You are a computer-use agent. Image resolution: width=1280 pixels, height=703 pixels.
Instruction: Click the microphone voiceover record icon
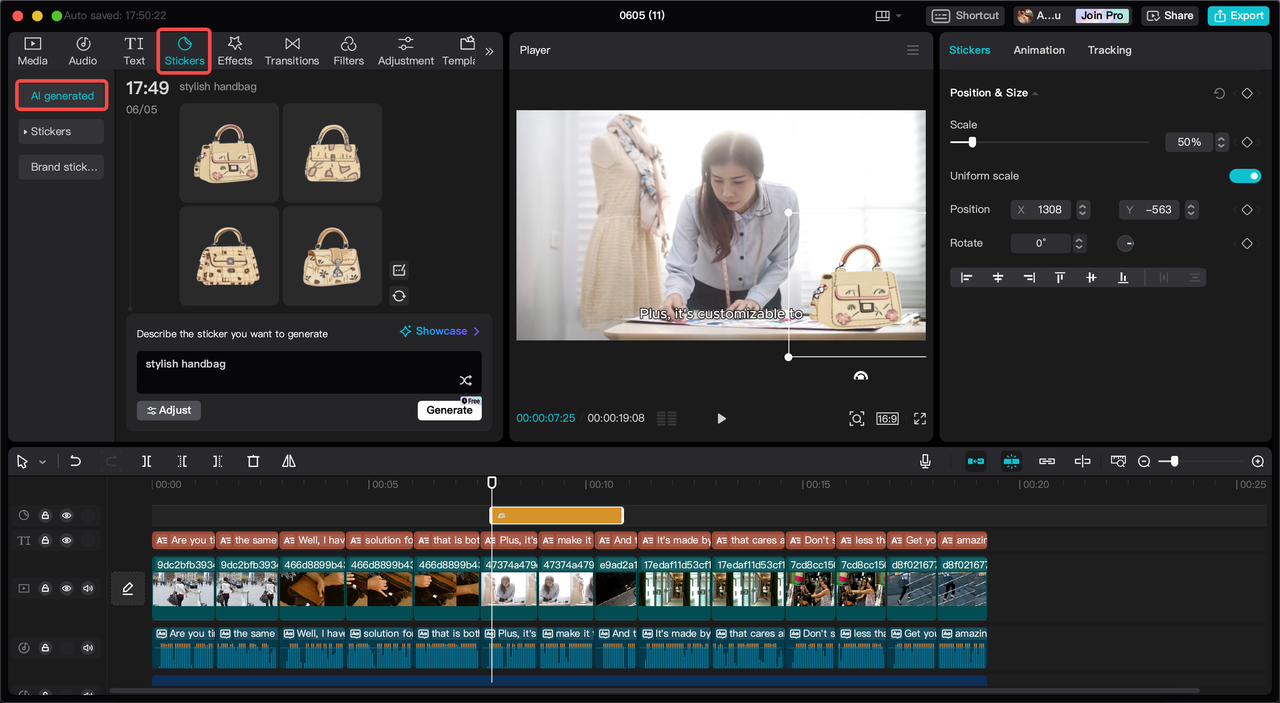(925, 461)
